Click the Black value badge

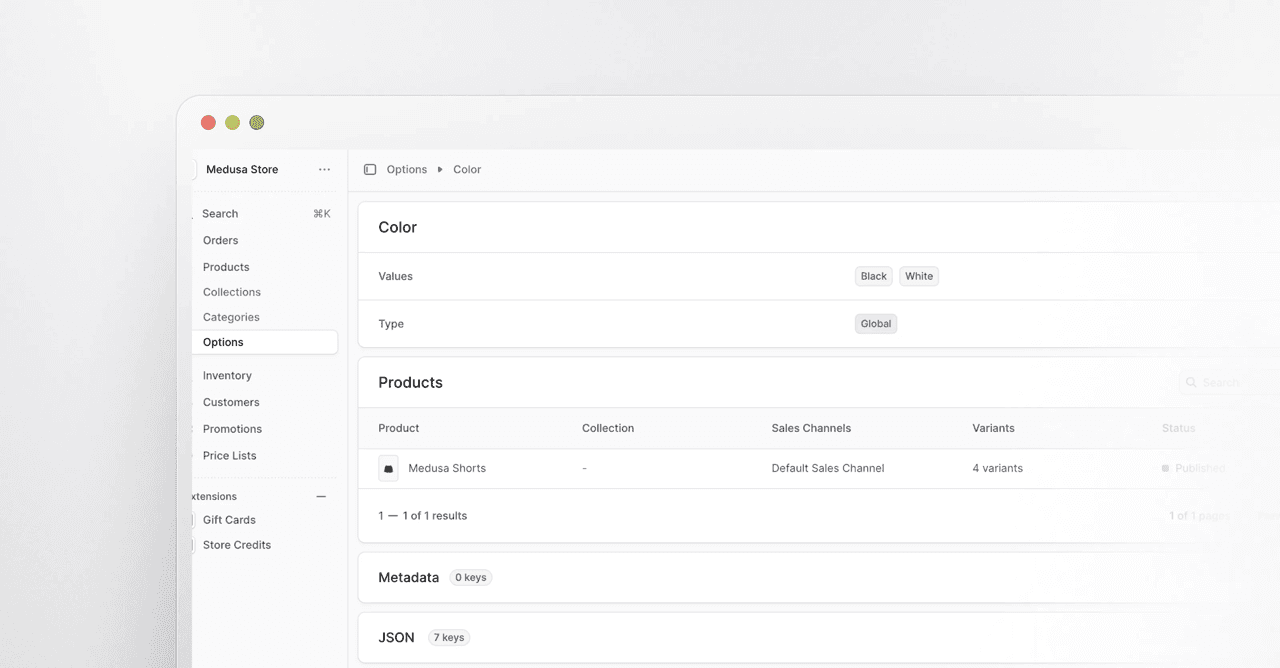coord(874,276)
